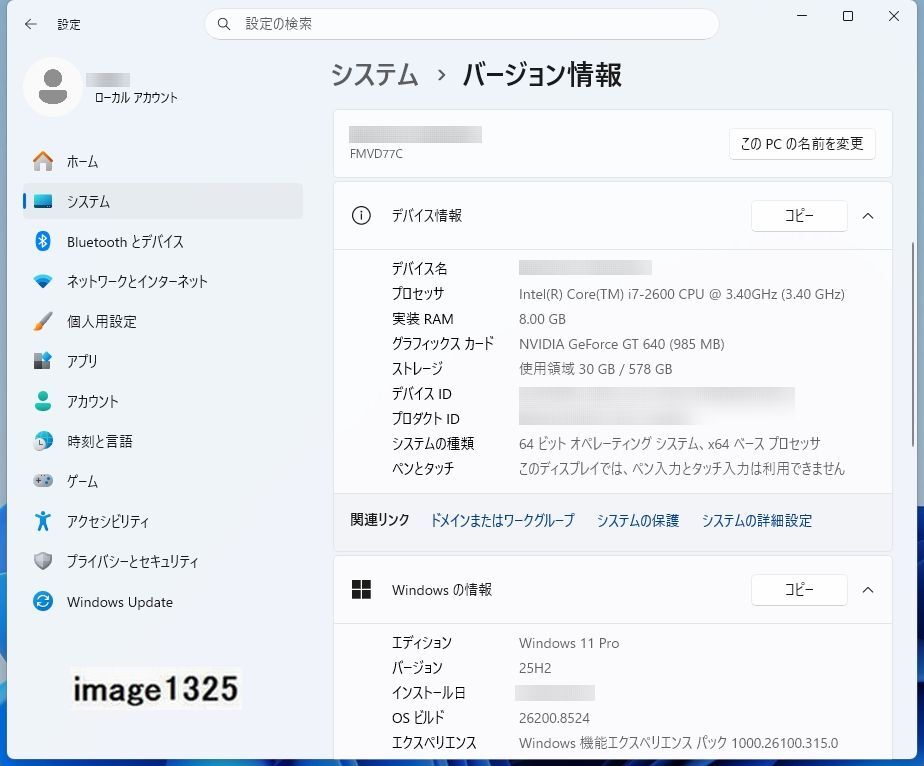Focus the 設定の検索 search field
Screen dimensions: 924x766
[462, 24]
